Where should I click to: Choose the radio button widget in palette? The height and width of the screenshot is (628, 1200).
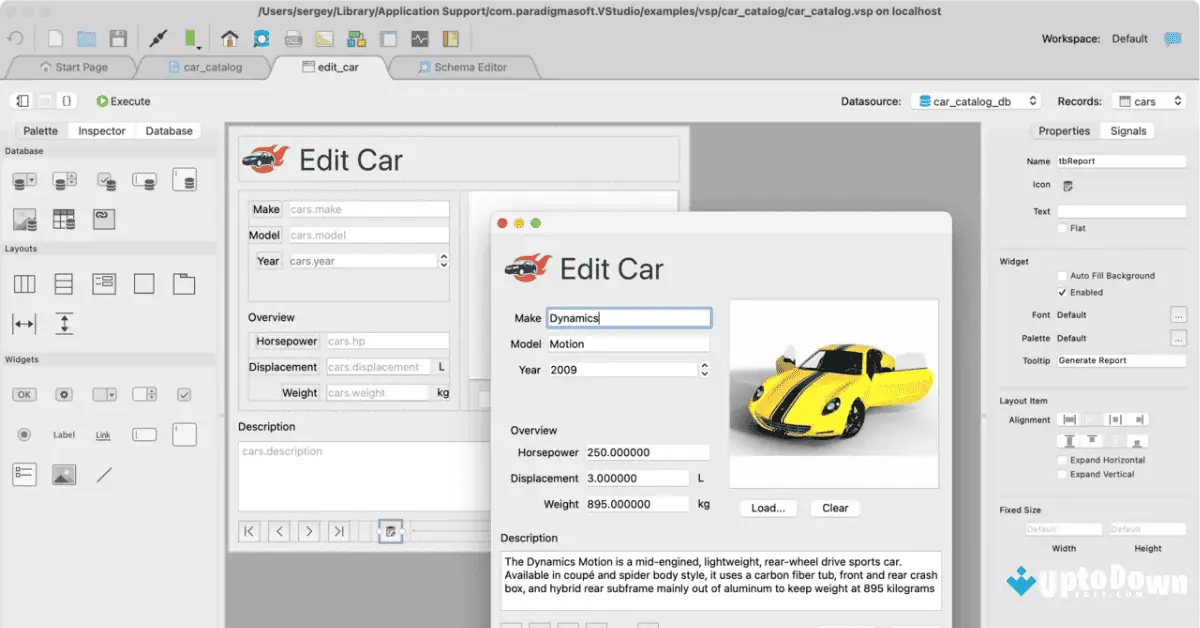click(x=24, y=434)
